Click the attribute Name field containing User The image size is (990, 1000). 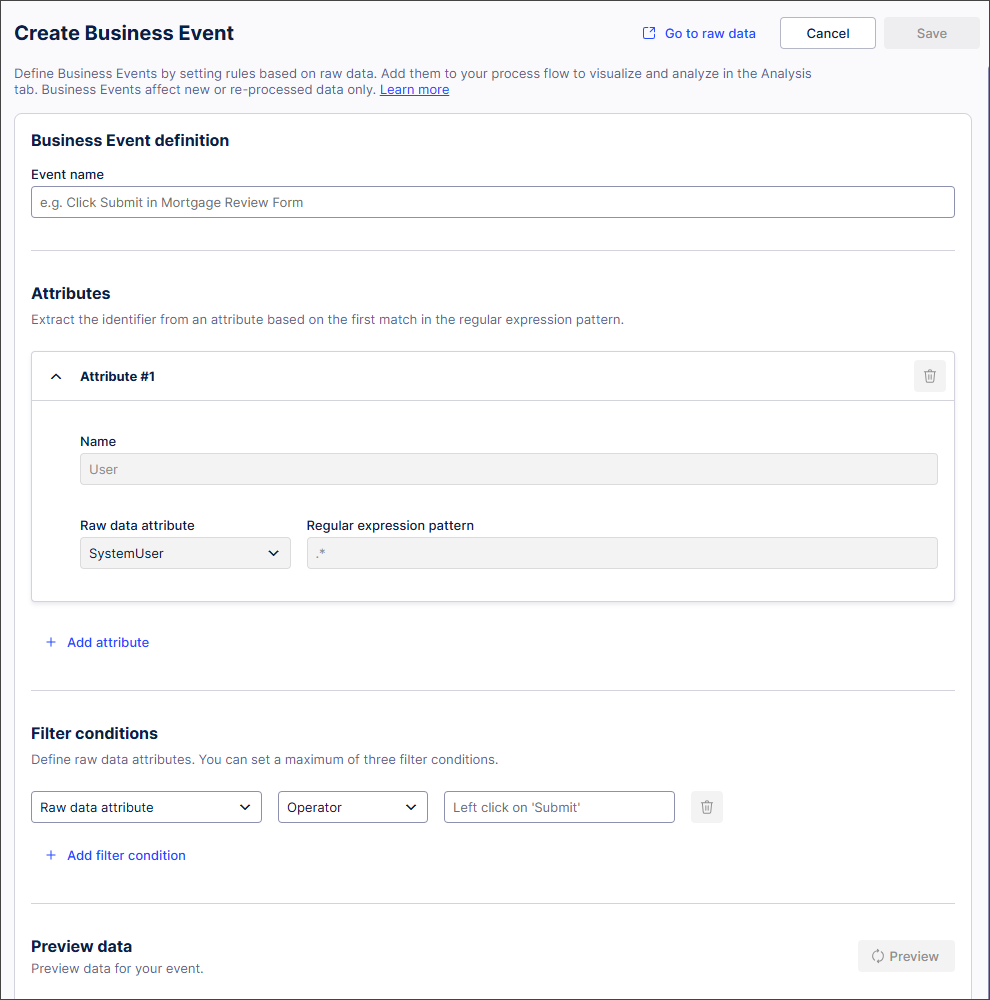pos(508,469)
